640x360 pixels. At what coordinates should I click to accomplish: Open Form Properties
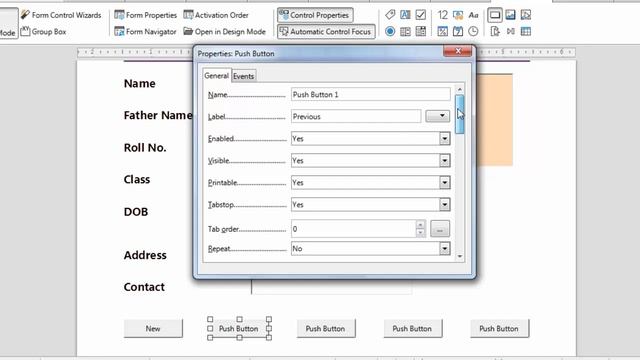(146, 15)
